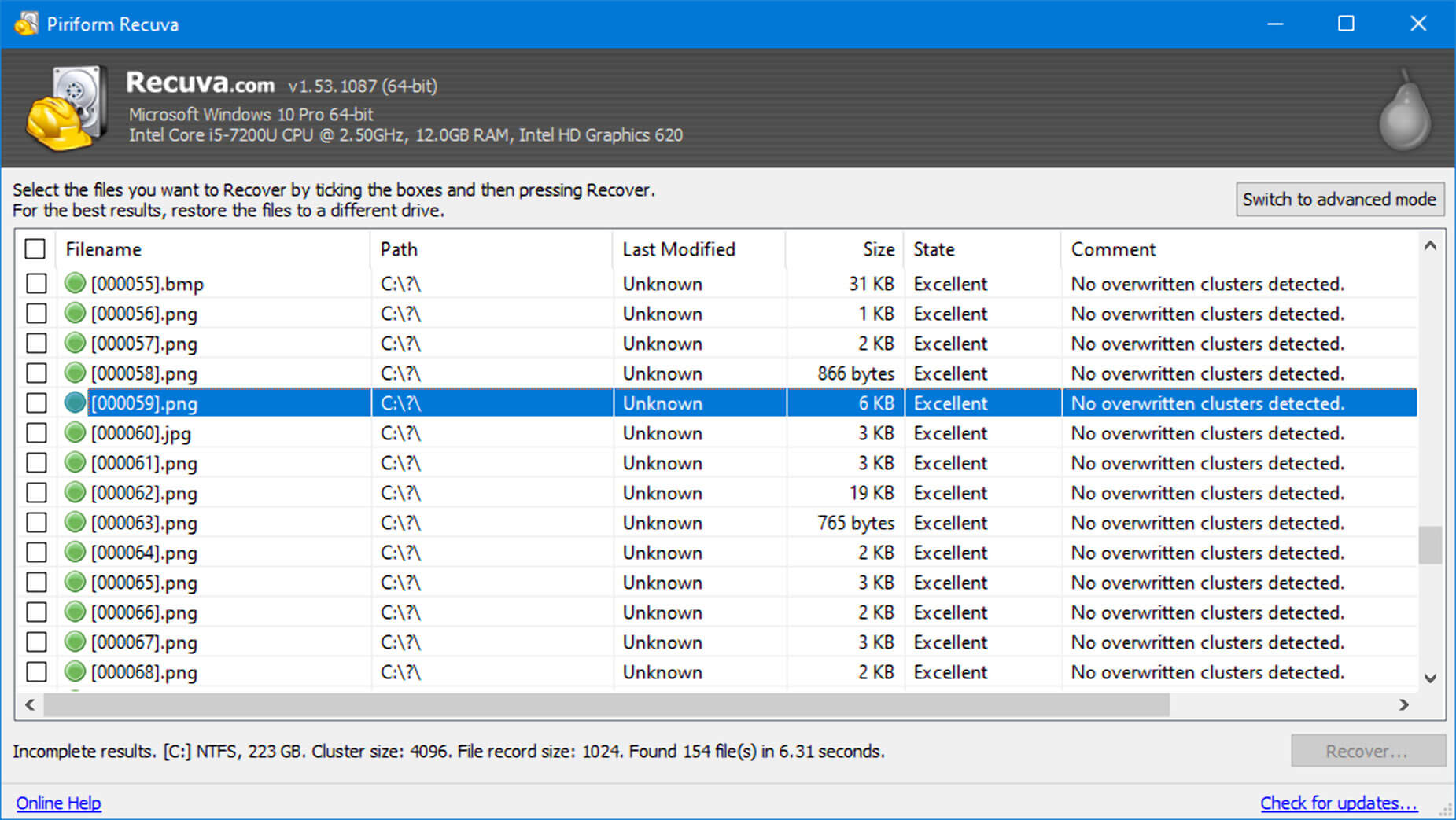
Task: Switch to advanced mode
Action: (1340, 199)
